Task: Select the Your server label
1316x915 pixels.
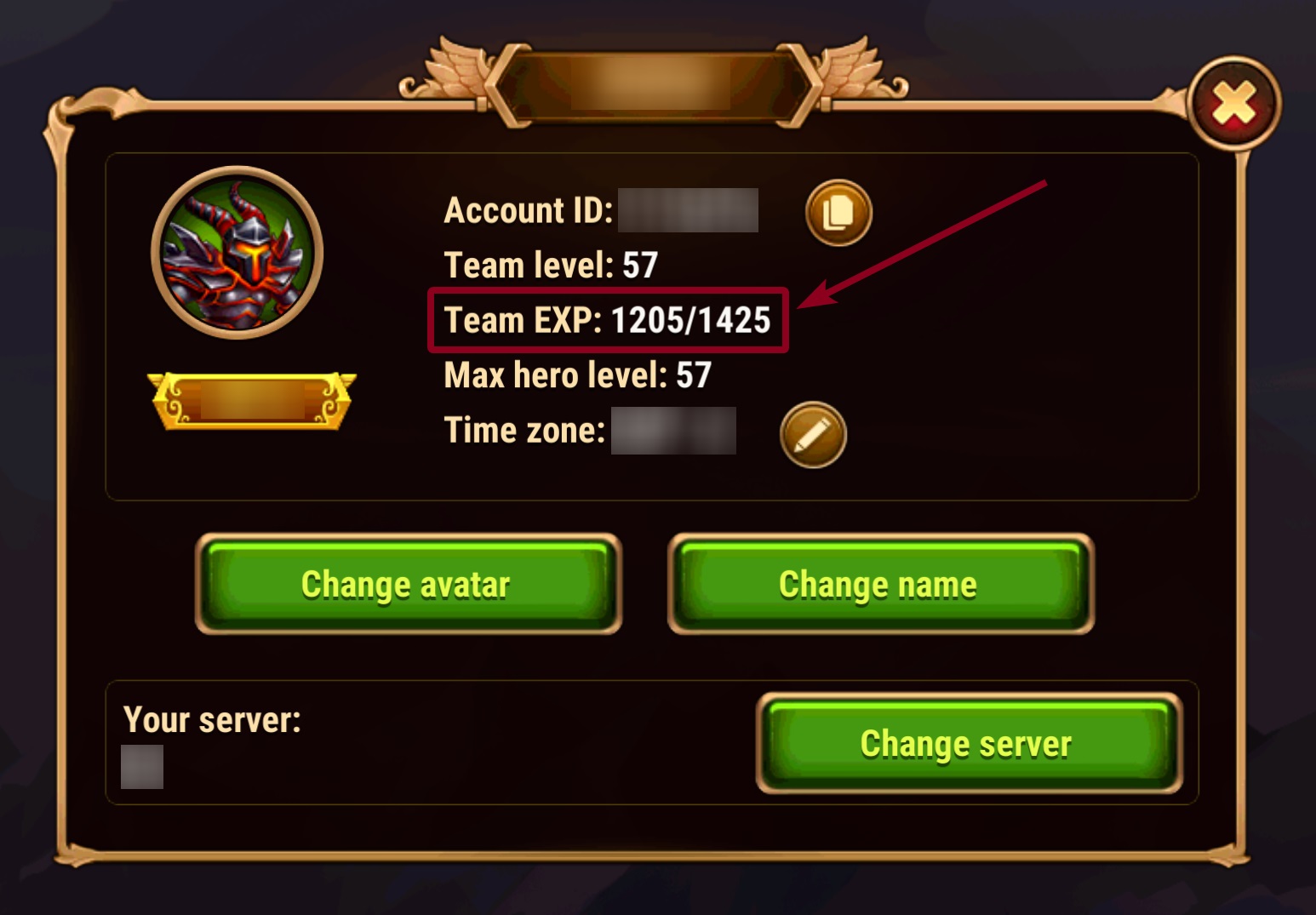Action: coord(212,720)
